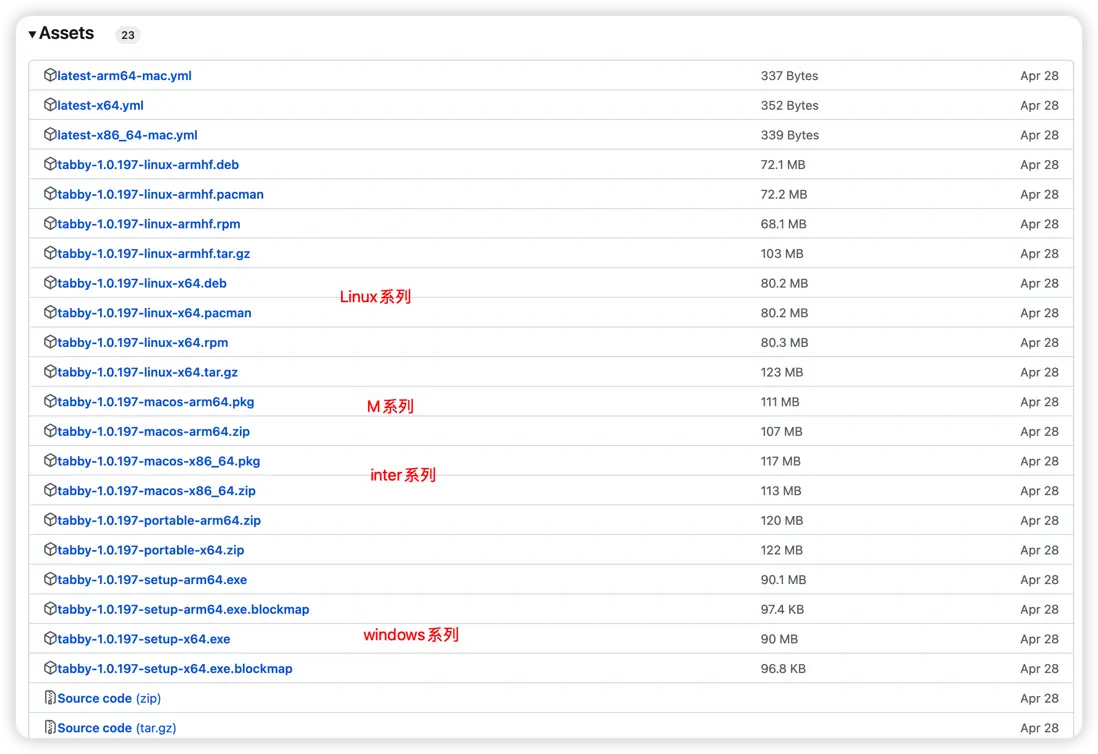The width and height of the screenshot is (1098, 754).
Task: Click package icon beside macos-arm64.zip
Action: (50, 431)
